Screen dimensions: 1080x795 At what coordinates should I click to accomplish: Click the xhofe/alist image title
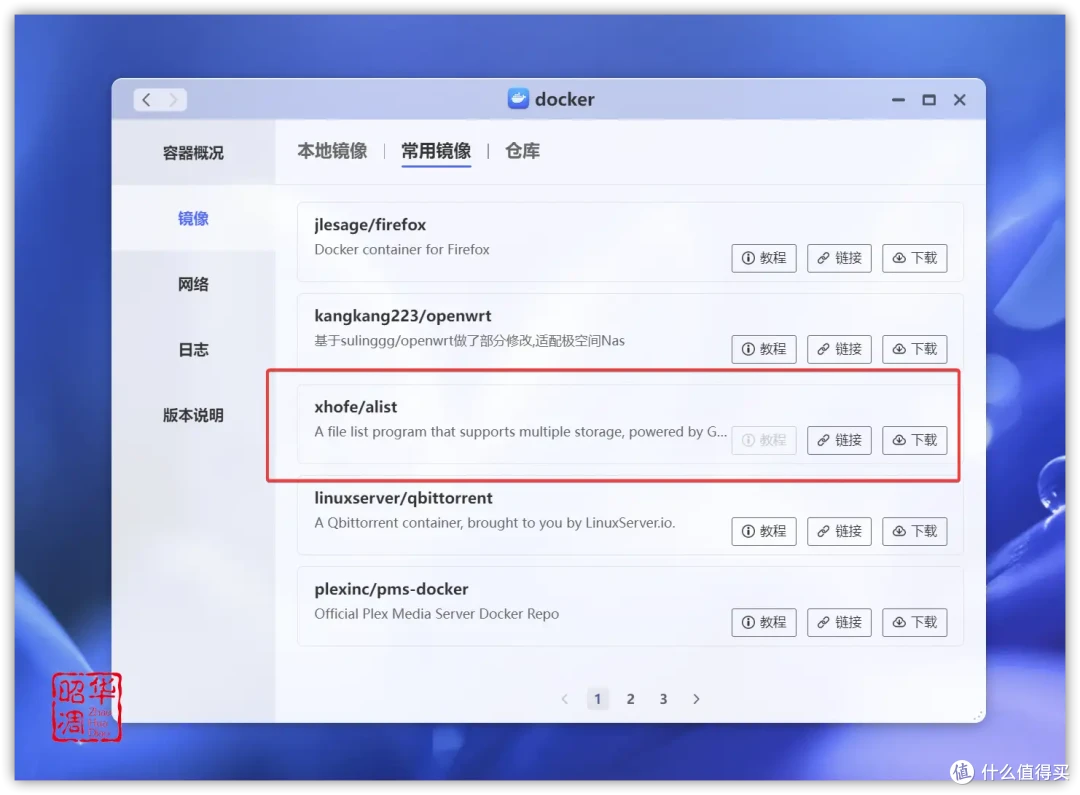click(x=355, y=406)
